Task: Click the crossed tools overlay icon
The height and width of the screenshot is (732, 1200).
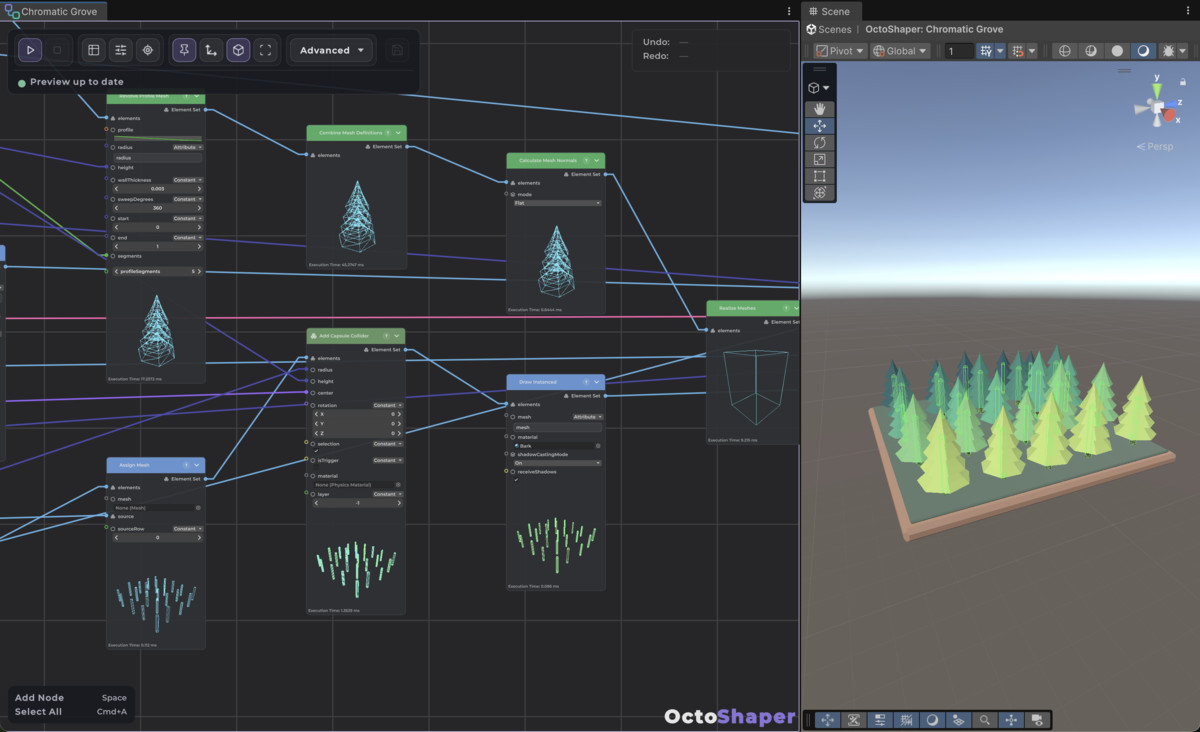Action: 854,720
